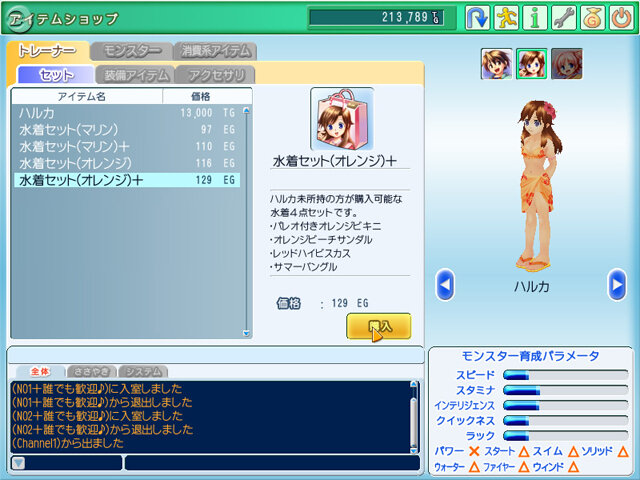Open the 装備アイテム sub-tab
The height and width of the screenshot is (480, 640).
pyautogui.click(x=136, y=75)
